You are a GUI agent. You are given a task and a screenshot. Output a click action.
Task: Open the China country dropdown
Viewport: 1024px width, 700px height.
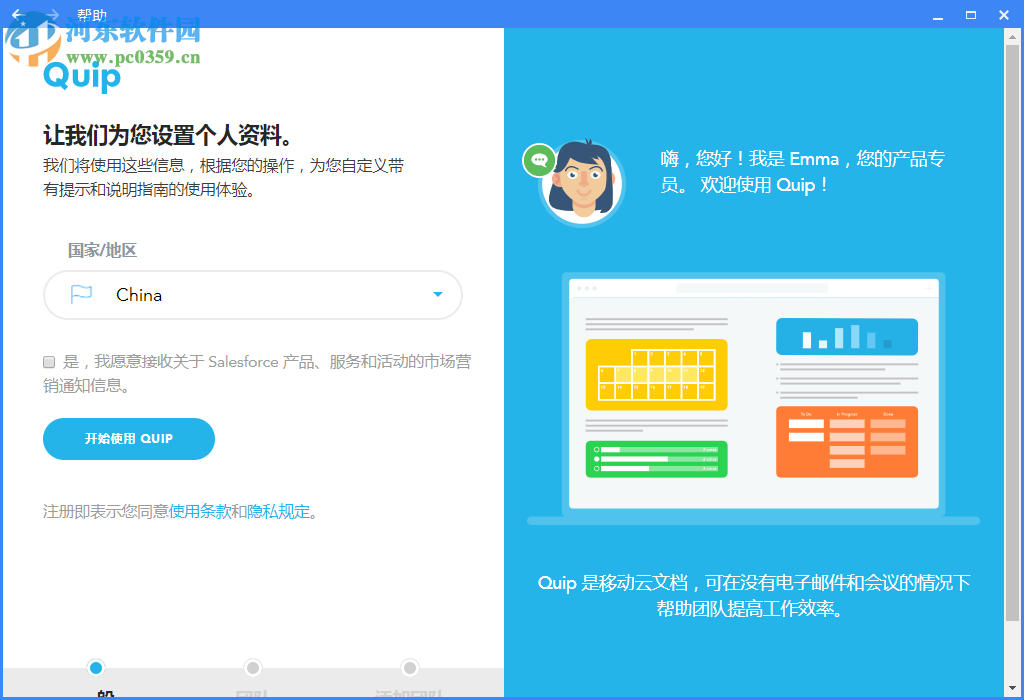tap(253, 295)
